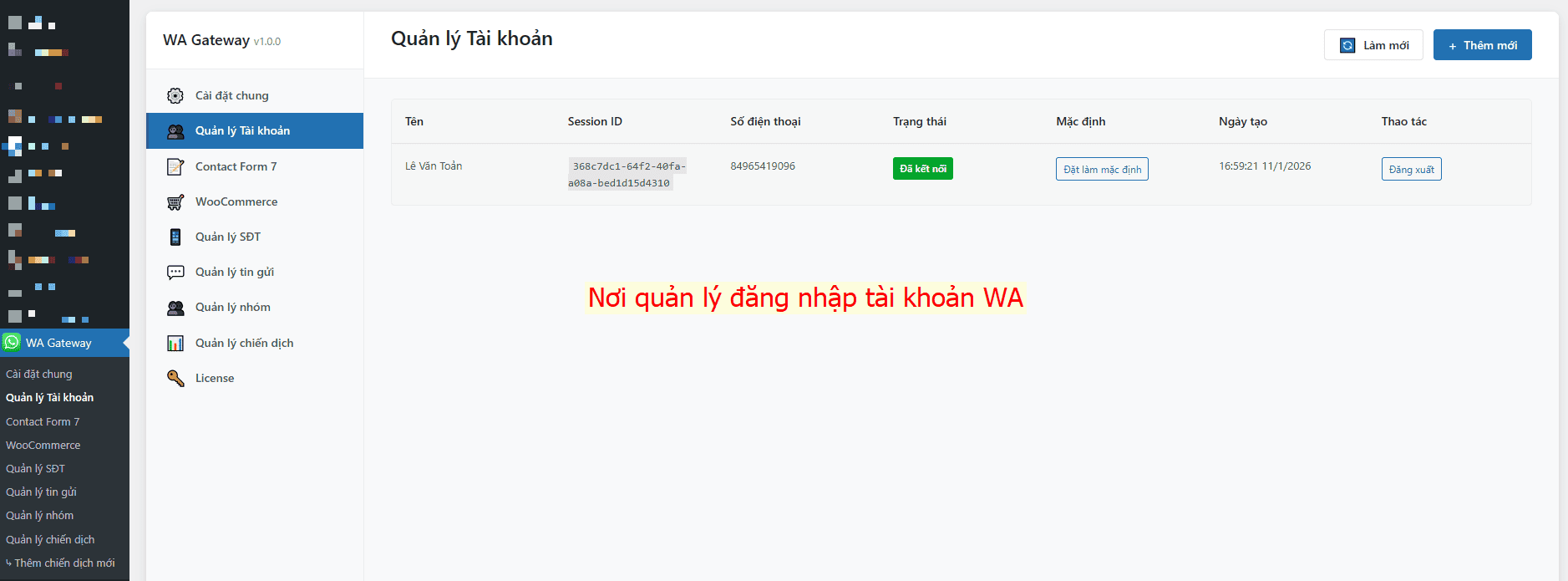Click the Đã kết nối status badge
1568x581 pixels.
coord(922,169)
